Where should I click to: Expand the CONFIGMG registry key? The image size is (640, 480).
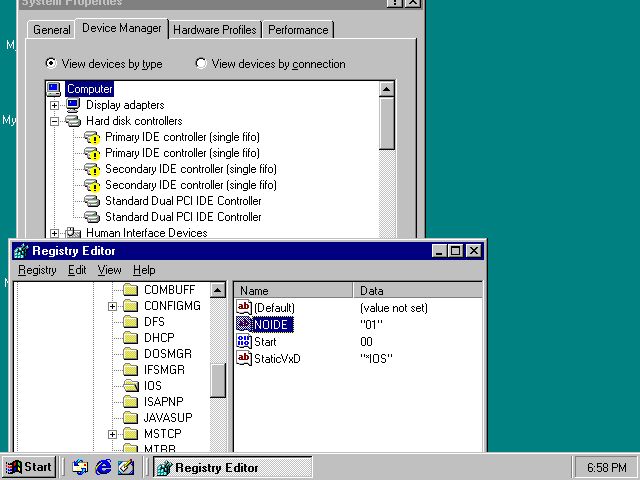(112, 306)
